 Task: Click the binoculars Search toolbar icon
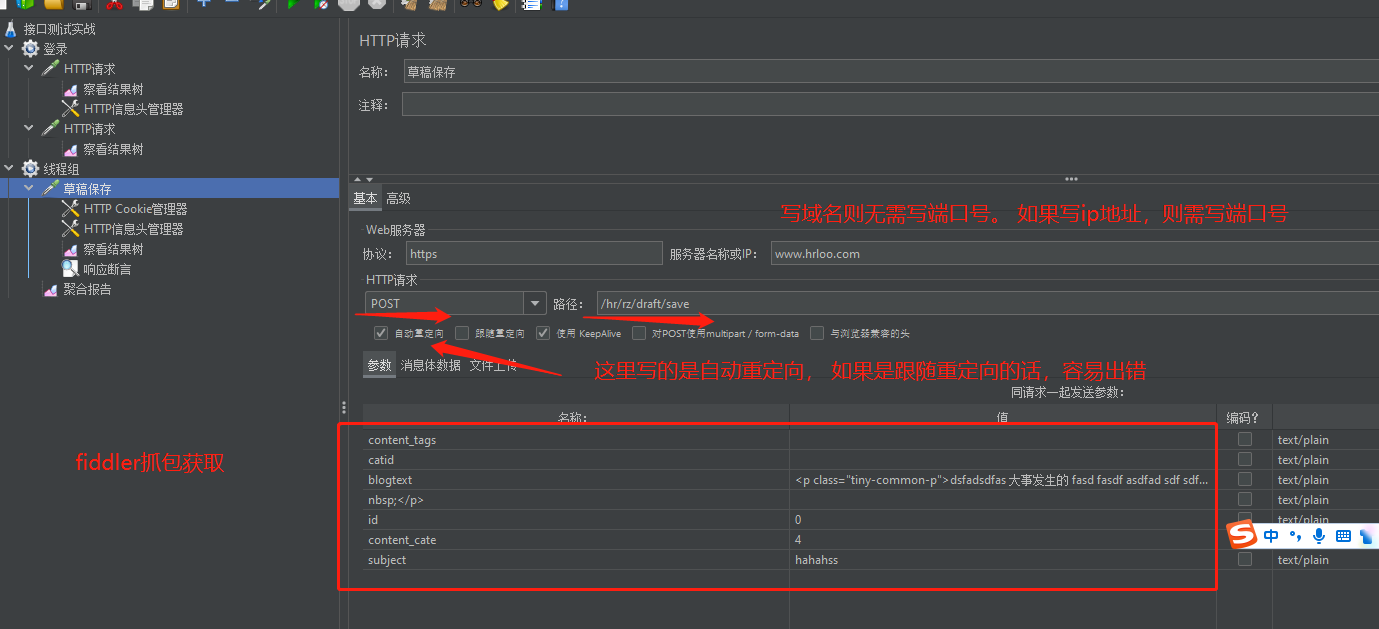470,4
